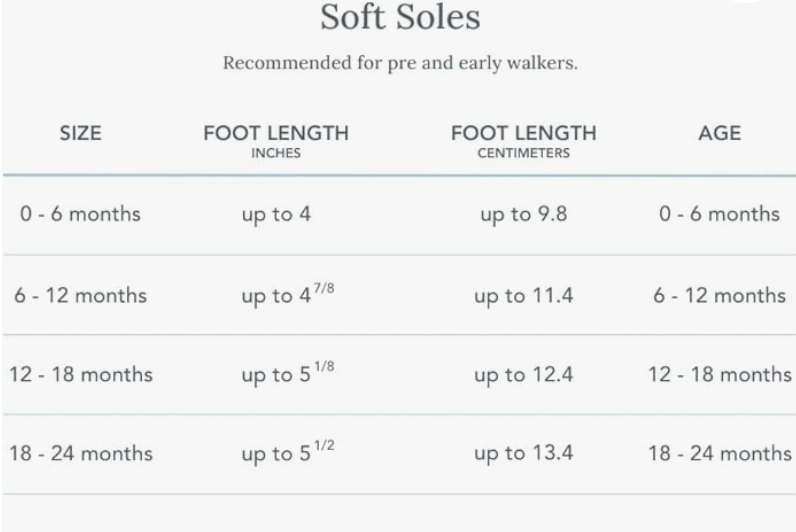Select the 'up to 4' inches cell
The image size is (796, 532).
click(277, 214)
